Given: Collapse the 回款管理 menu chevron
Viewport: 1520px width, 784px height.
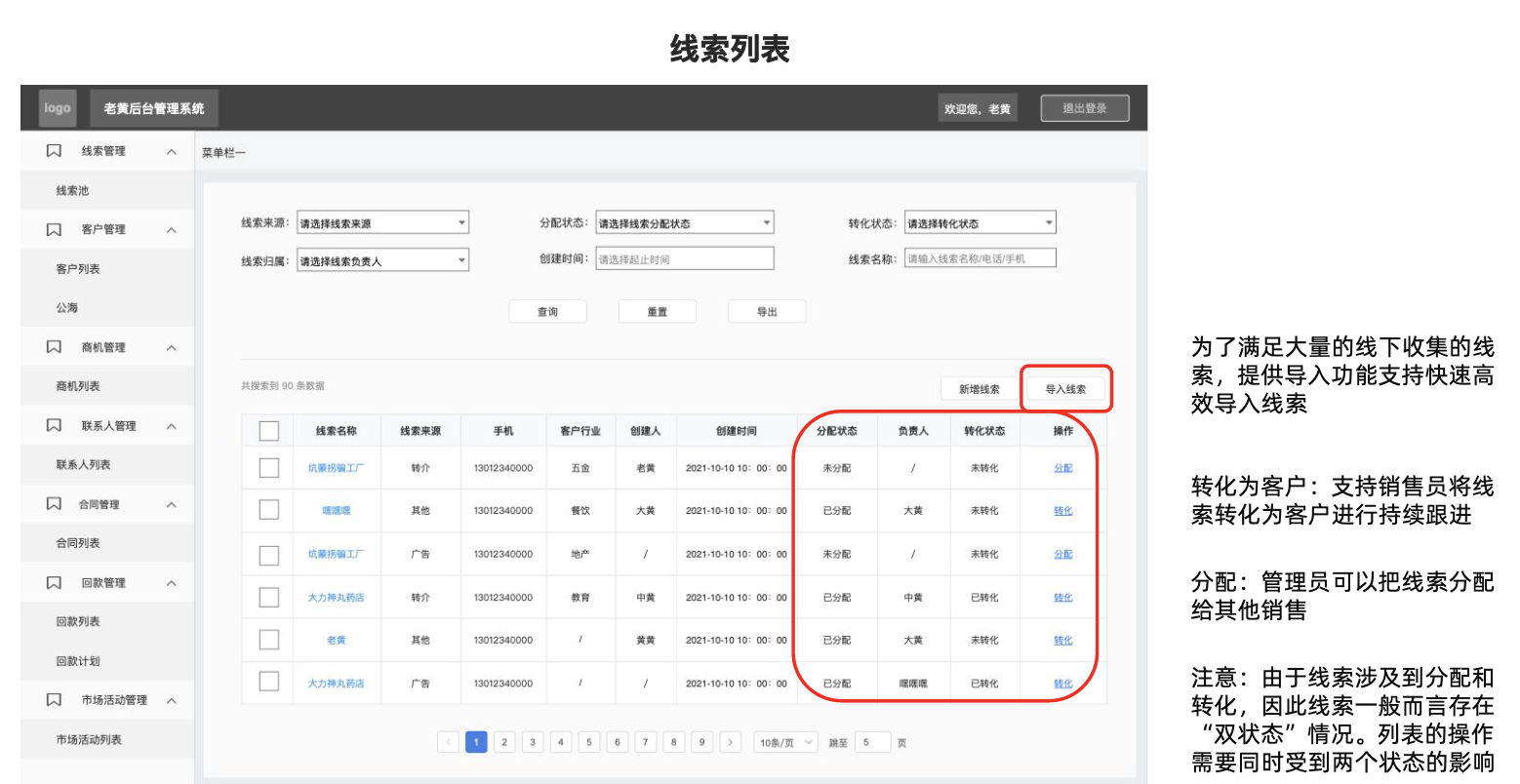Looking at the screenshot, I should (172, 583).
